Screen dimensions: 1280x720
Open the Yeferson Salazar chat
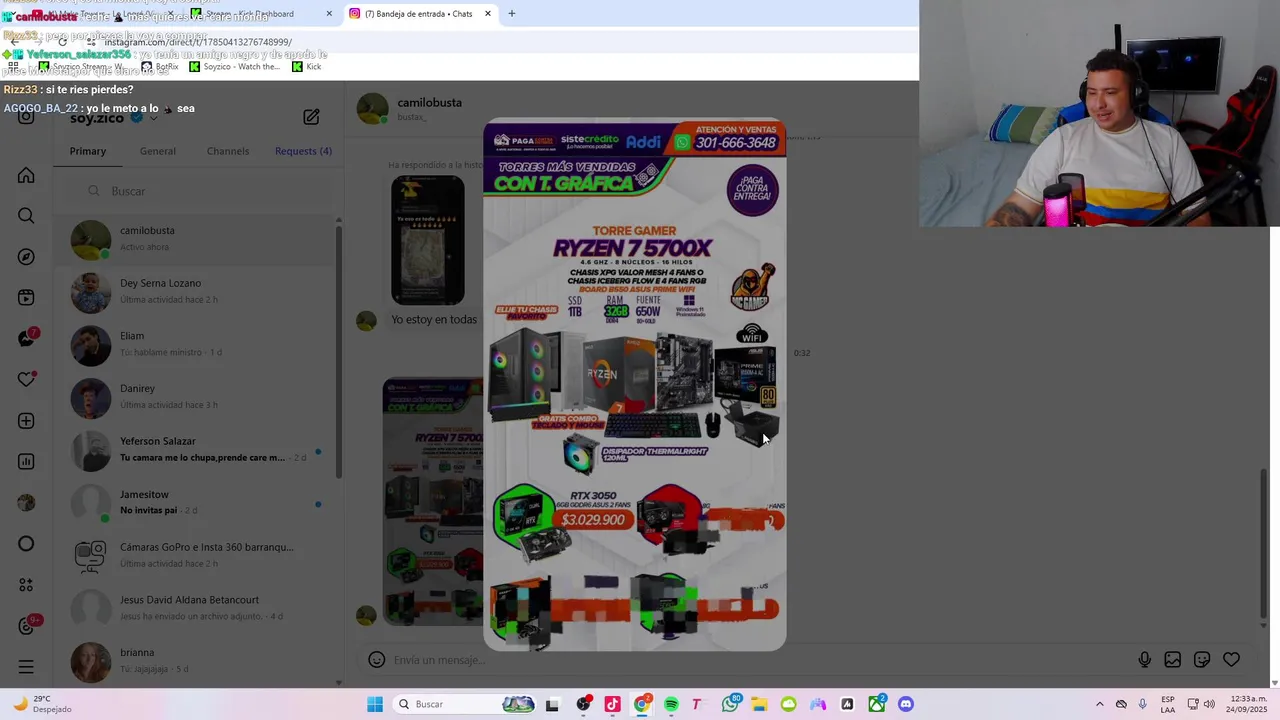pos(195,451)
